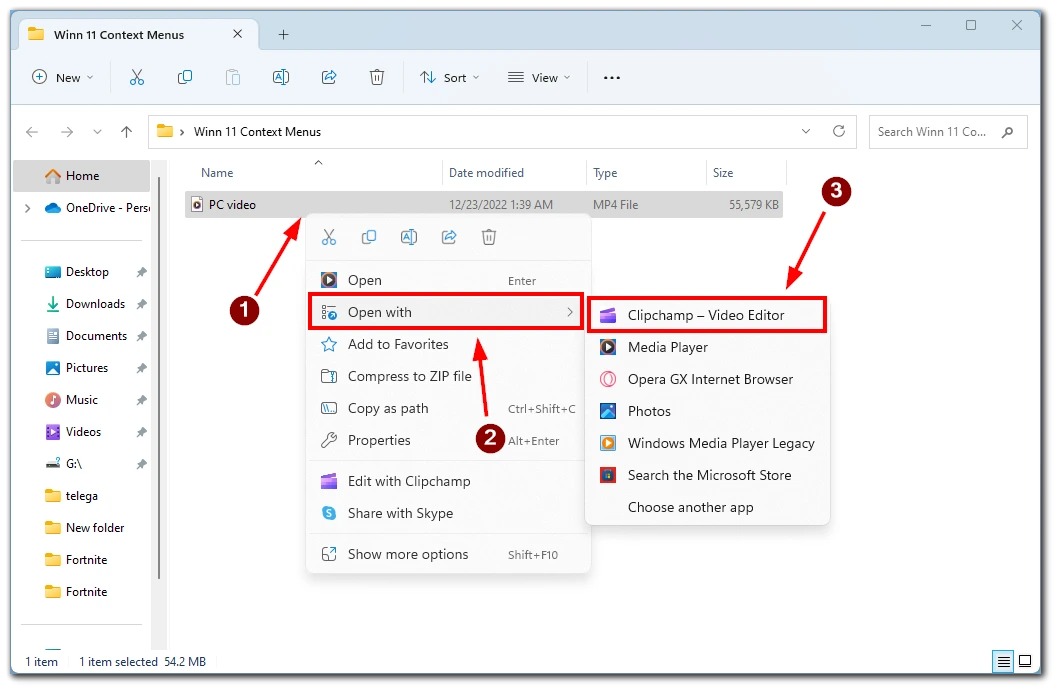This screenshot has height=692, width=1059.
Task: Click the pin icon next to Music
Action: click(141, 400)
